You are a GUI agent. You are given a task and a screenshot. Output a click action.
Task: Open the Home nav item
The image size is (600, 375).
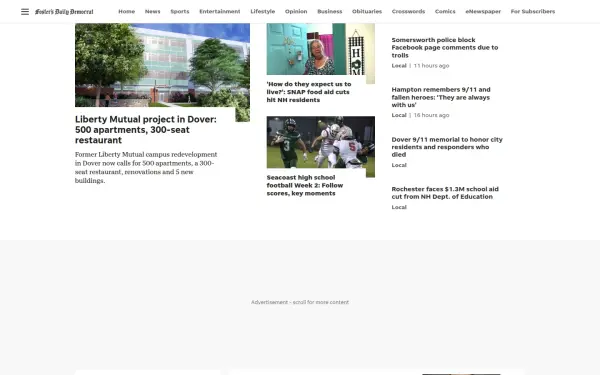click(127, 11)
